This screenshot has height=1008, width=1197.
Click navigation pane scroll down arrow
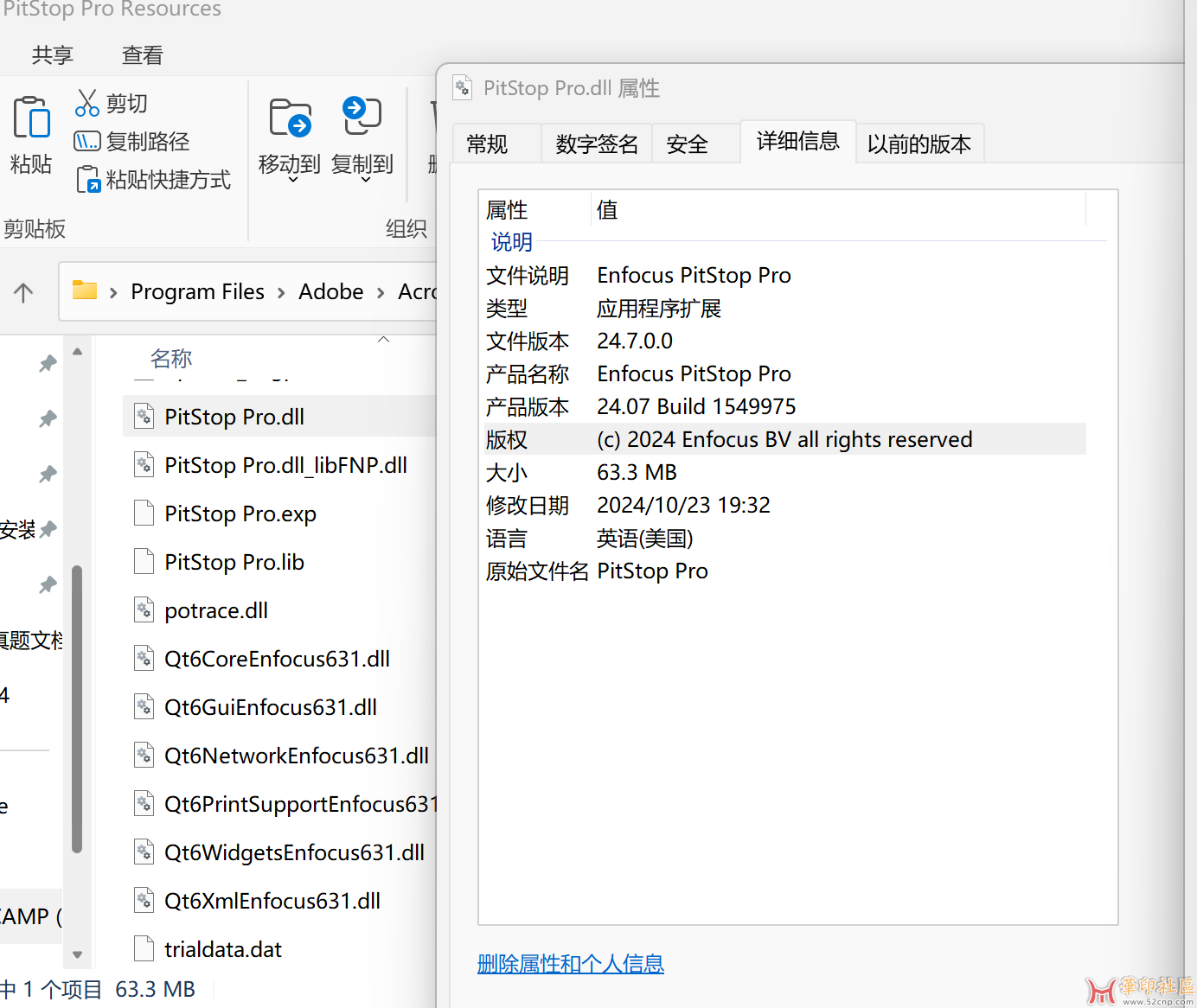[x=77, y=955]
